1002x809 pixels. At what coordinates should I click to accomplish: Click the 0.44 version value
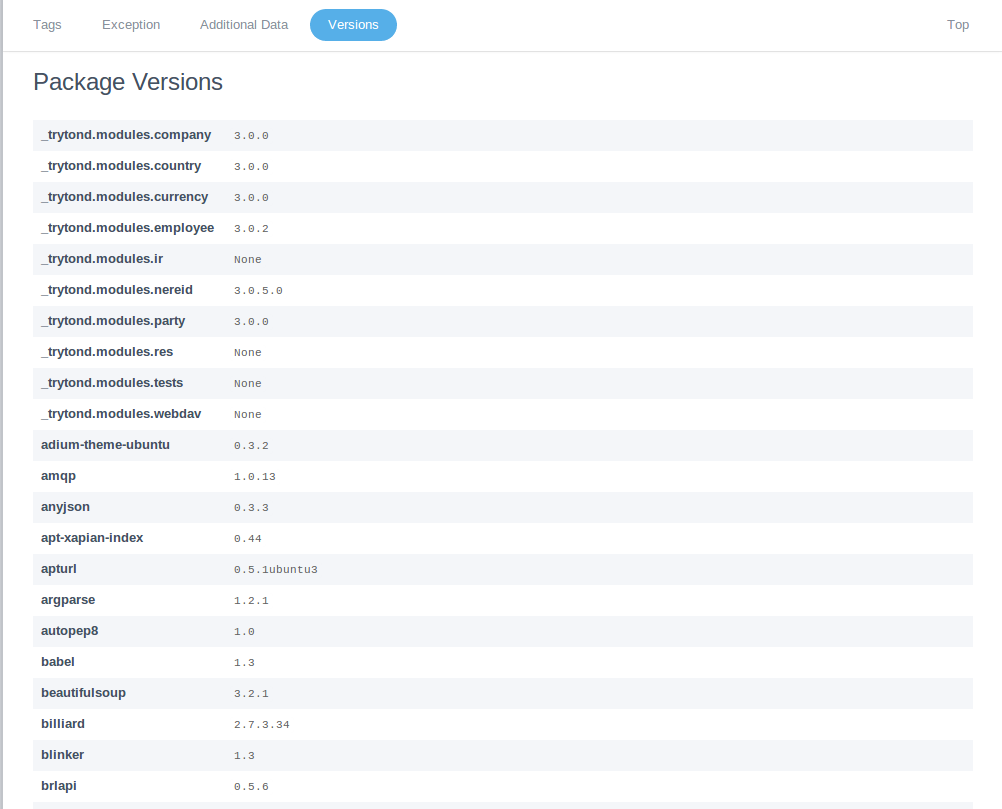coord(248,539)
